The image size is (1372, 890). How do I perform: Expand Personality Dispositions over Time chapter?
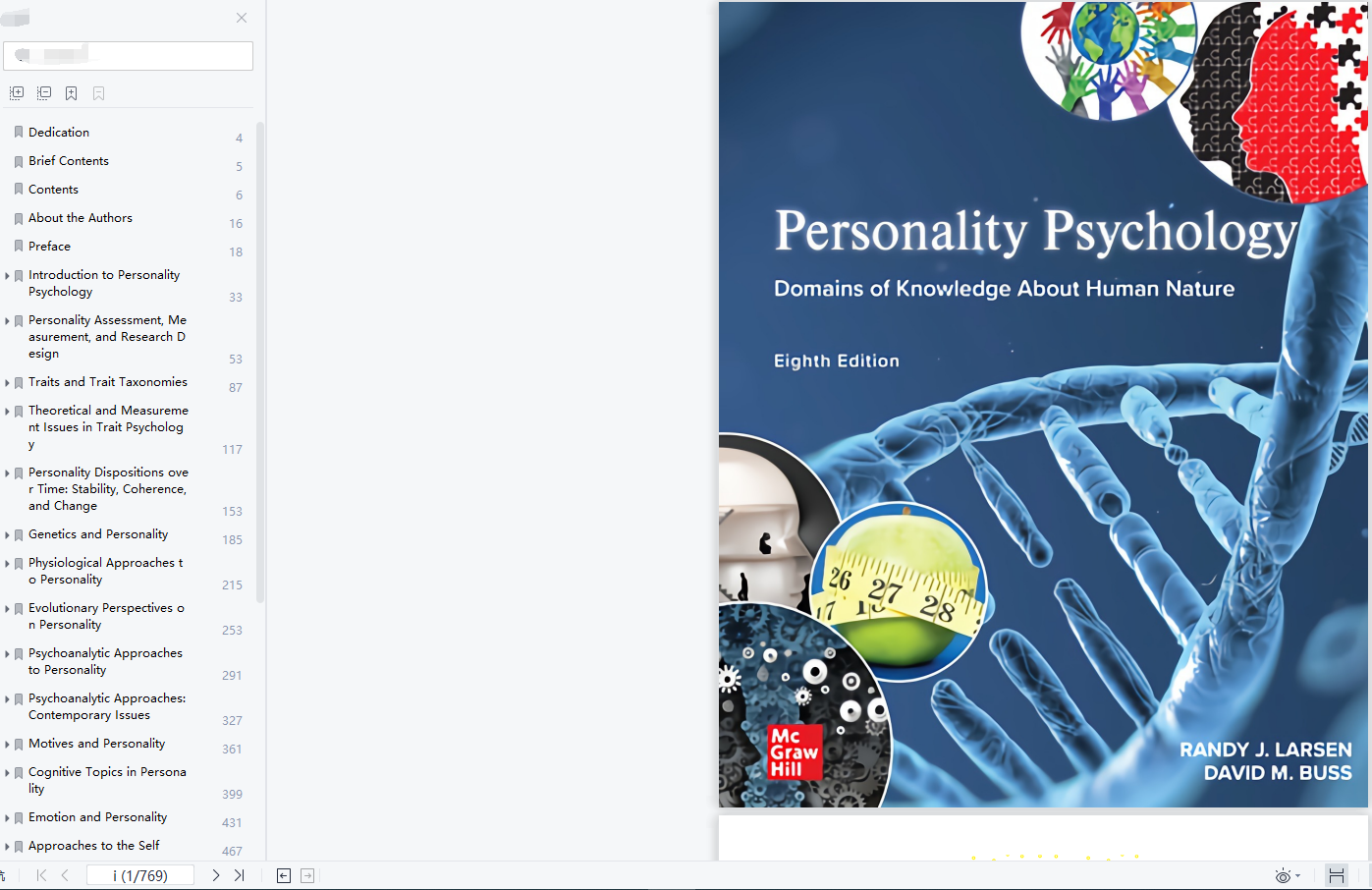7,473
